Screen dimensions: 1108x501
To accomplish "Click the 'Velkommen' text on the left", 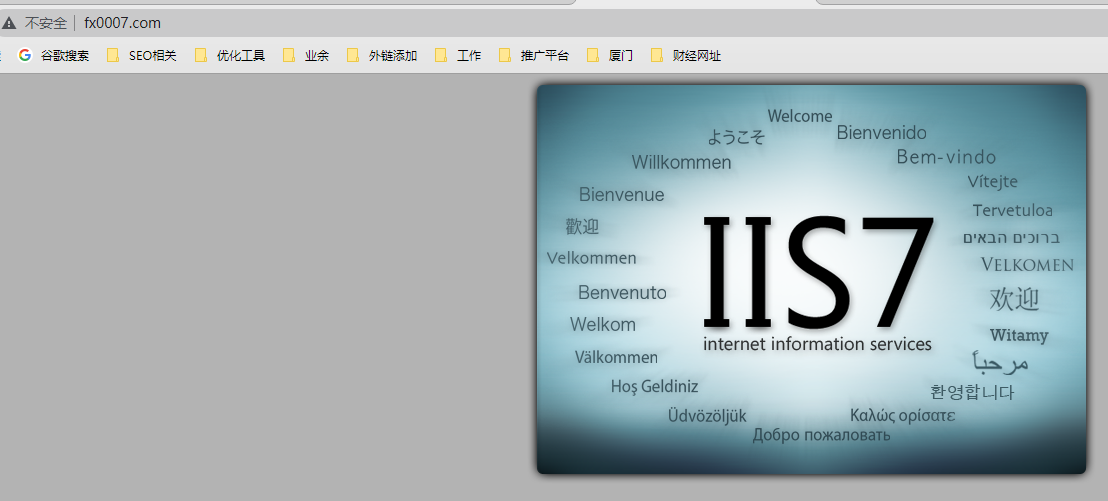I will click(x=591, y=258).
